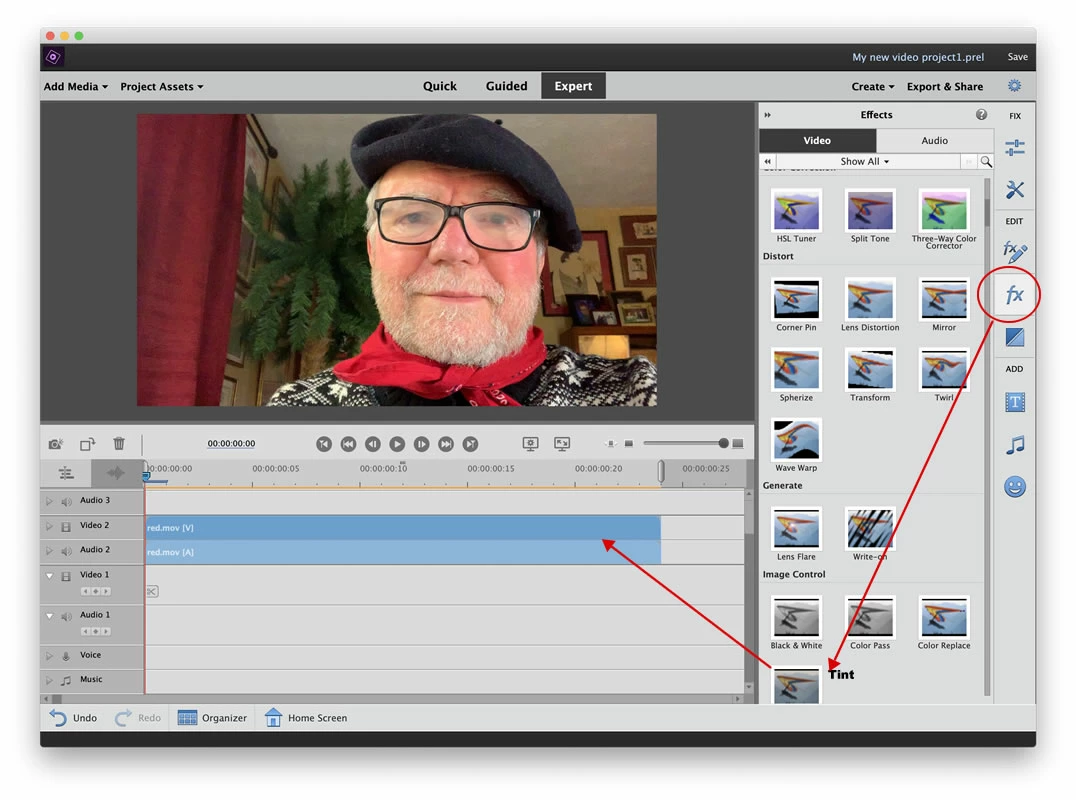Click the Rewind button
This screenshot has height=800, width=1076.
(348, 444)
